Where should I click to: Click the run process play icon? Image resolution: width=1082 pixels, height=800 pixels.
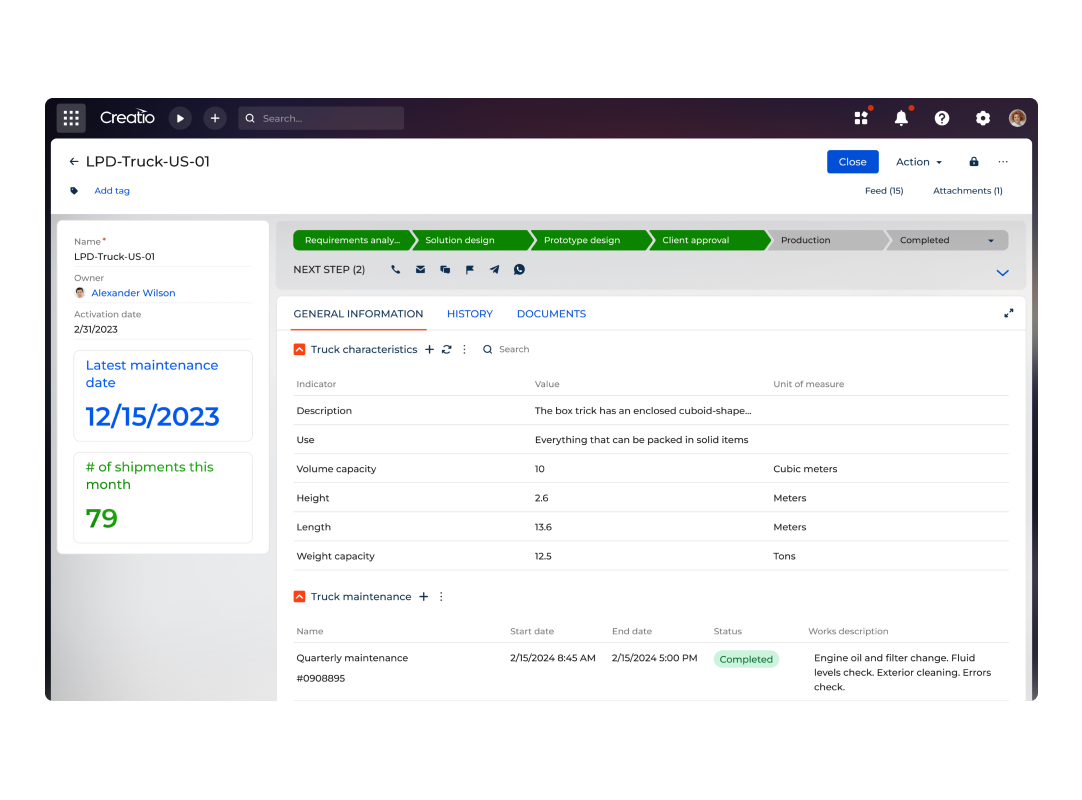click(x=180, y=118)
